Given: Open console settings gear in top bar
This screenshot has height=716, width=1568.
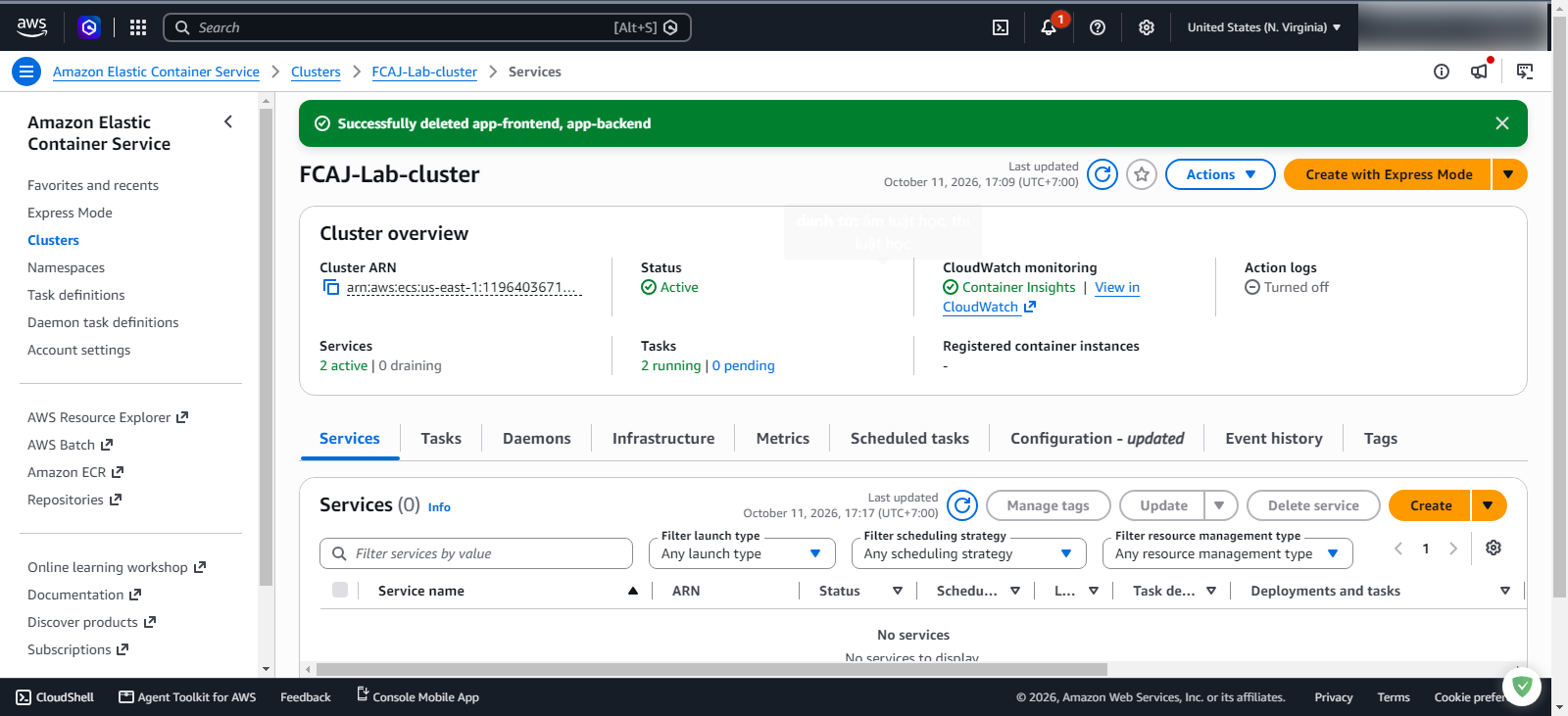Looking at the screenshot, I should tap(1147, 27).
